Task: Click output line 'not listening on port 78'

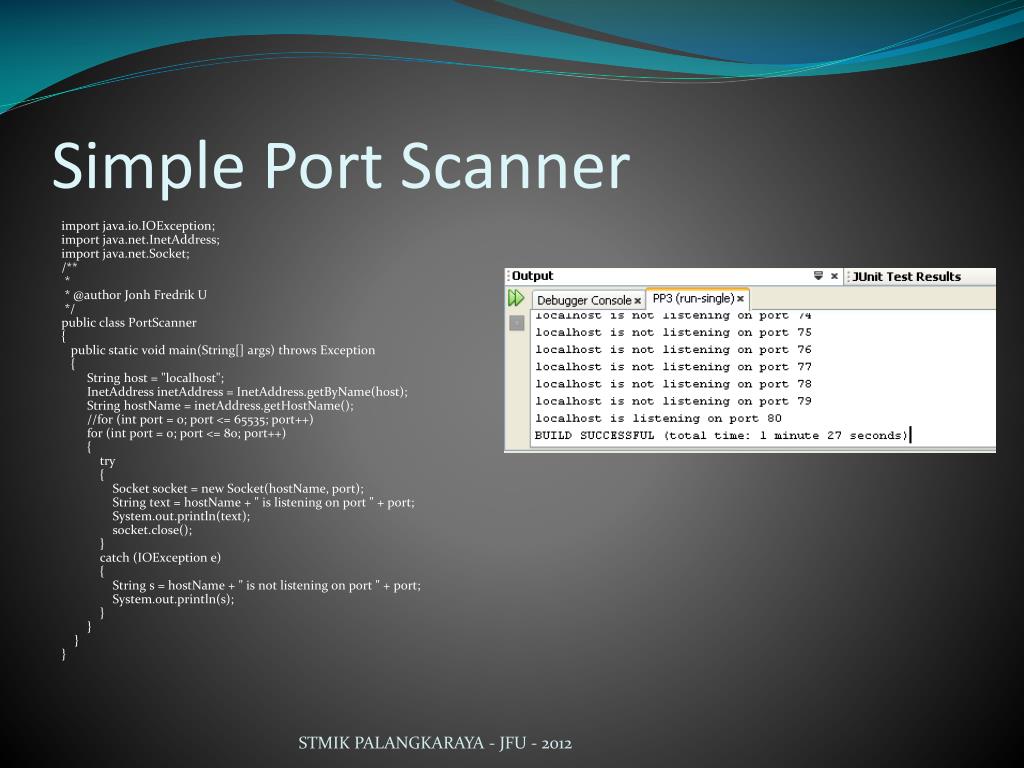Action: coord(673,384)
